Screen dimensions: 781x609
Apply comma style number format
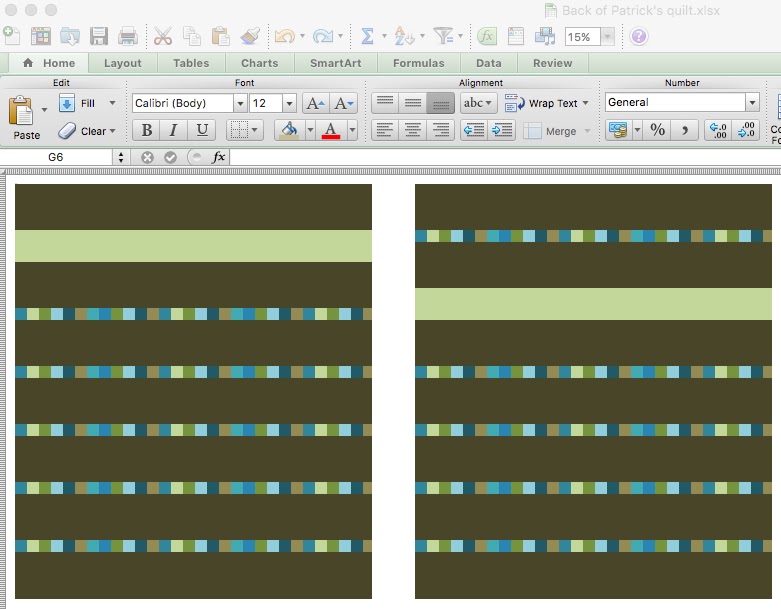[685, 130]
